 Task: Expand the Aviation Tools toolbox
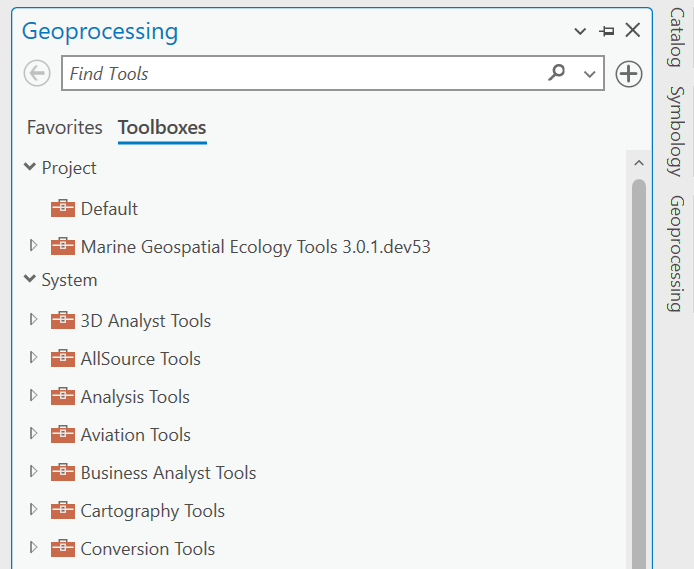(33, 434)
